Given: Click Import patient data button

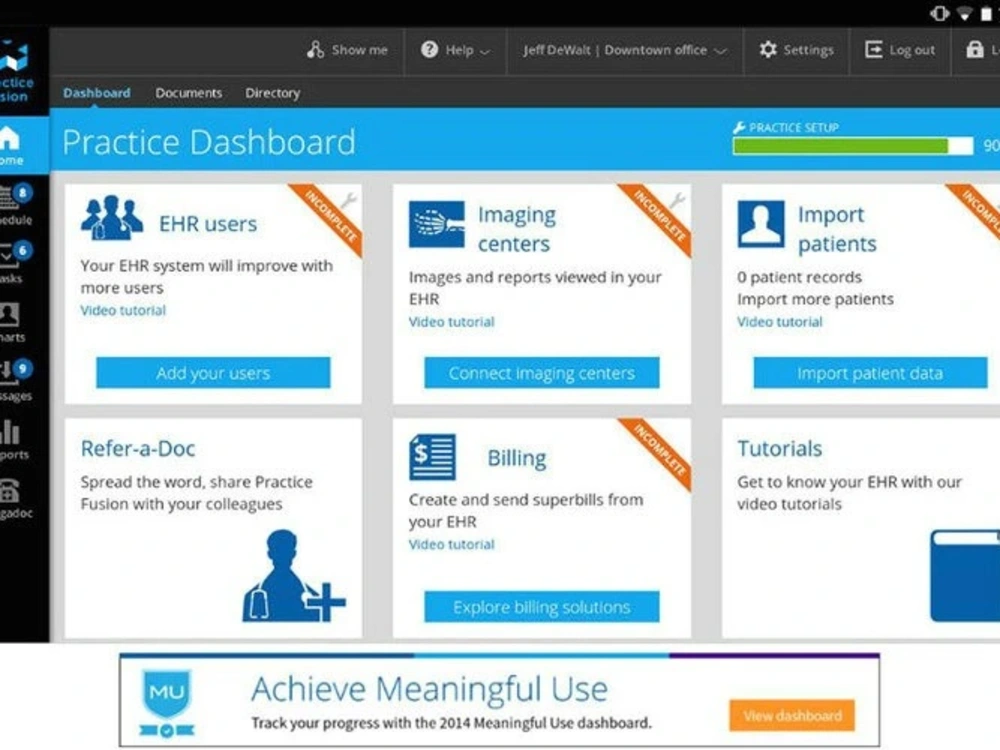Looking at the screenshot, I should tap(870, 372).
